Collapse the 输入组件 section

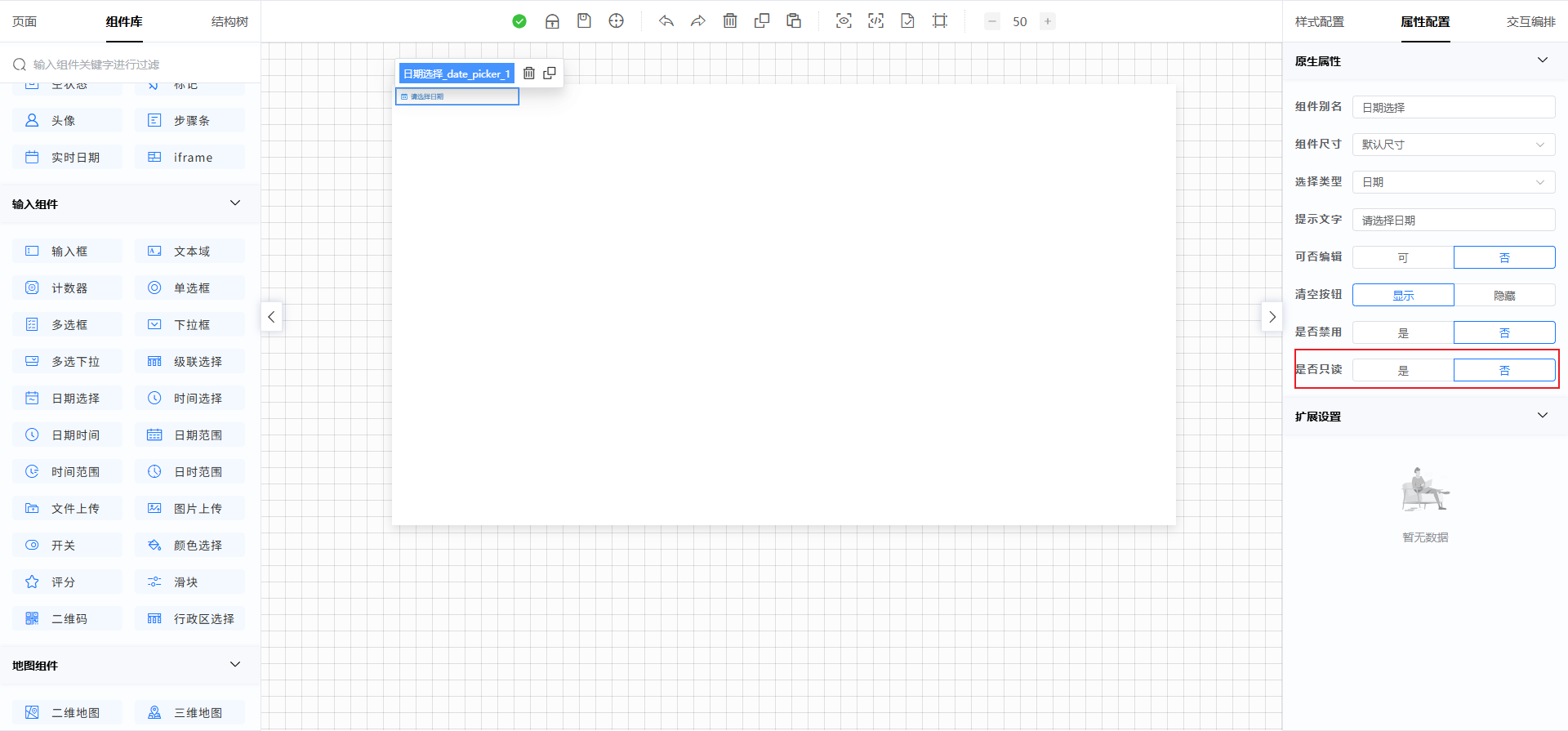235,203
